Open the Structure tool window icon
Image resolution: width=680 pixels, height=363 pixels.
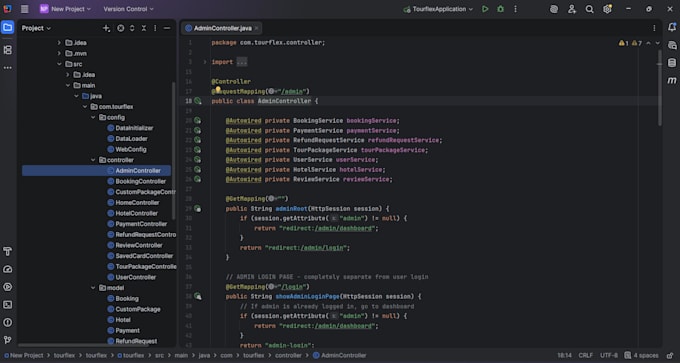click(x=7, y=50)
